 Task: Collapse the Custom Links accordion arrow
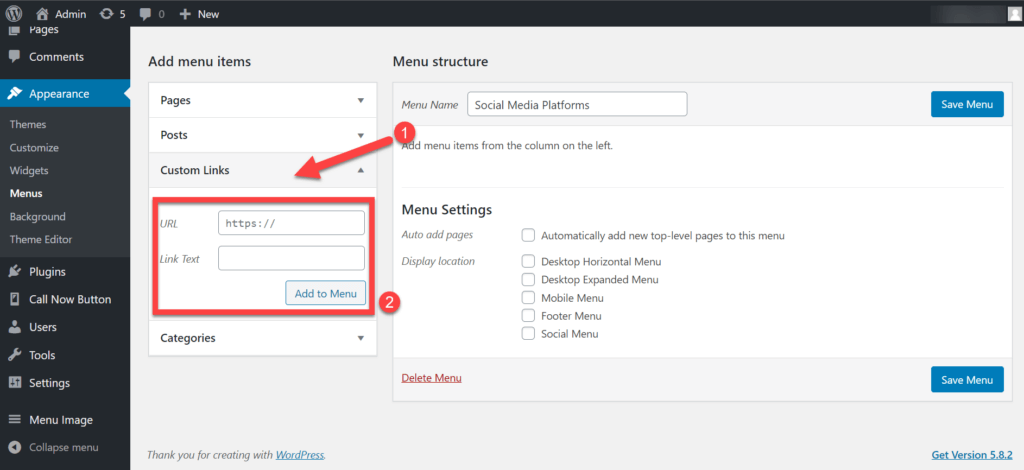[360, 170]
